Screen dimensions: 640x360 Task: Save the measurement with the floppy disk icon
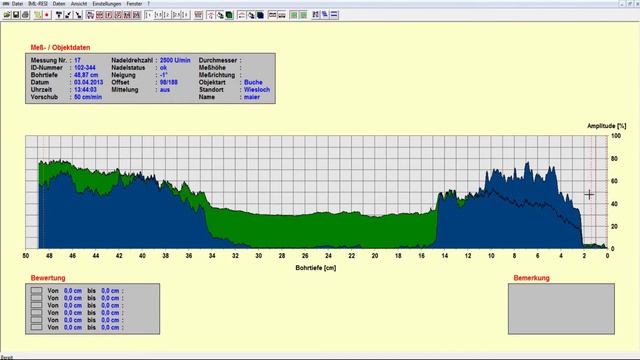[16, 15]
